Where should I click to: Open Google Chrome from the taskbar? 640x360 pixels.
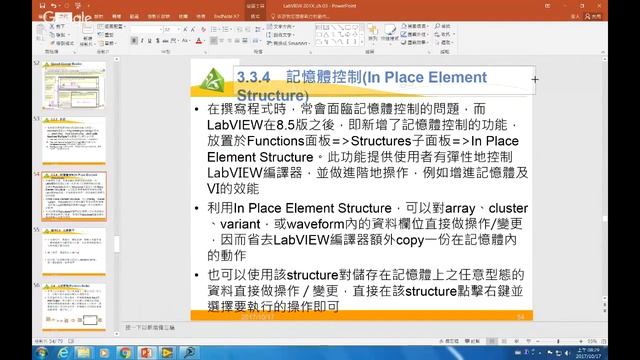click(125, 352)
